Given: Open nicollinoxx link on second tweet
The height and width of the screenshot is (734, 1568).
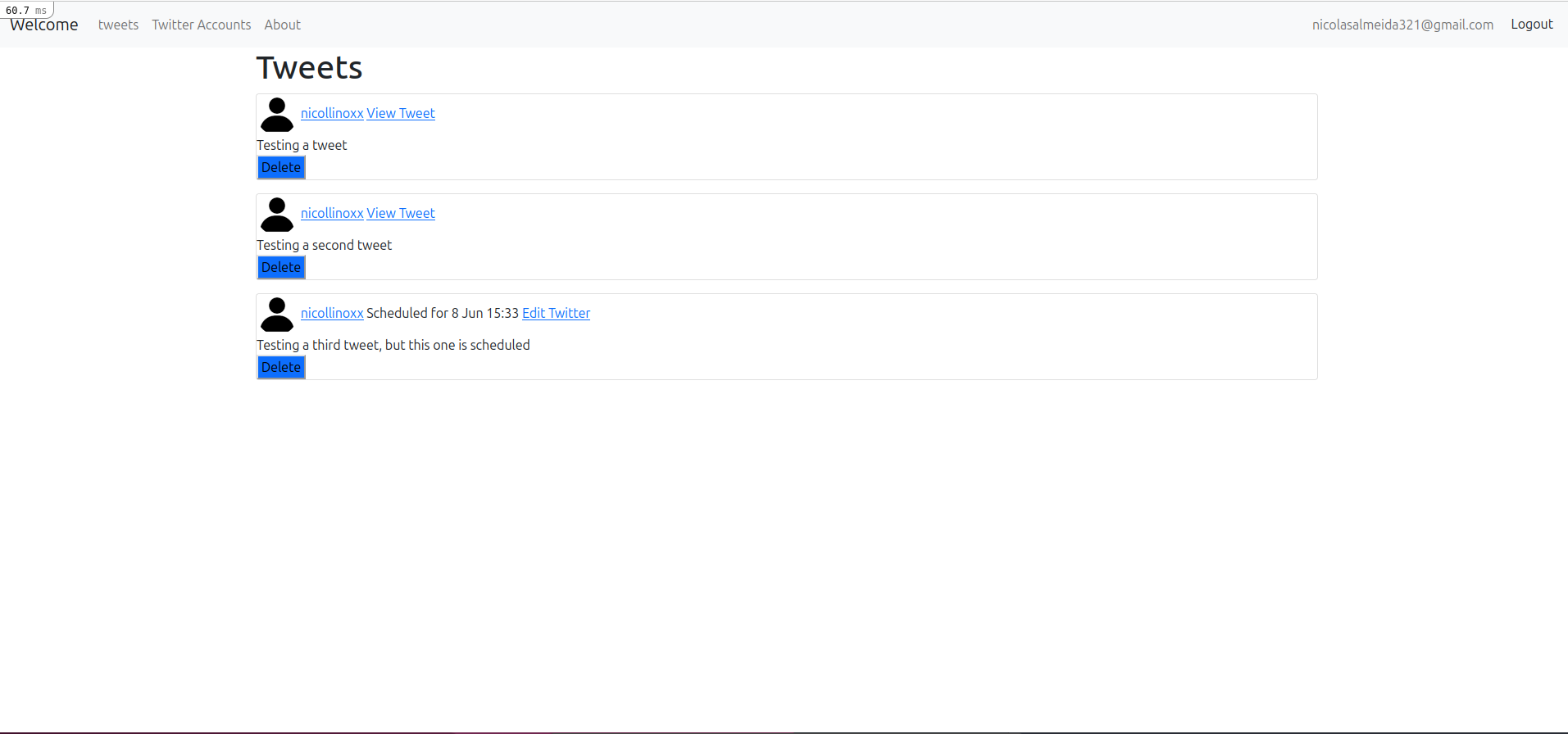Looking at the screenshot, I should [x=332, y=213].
